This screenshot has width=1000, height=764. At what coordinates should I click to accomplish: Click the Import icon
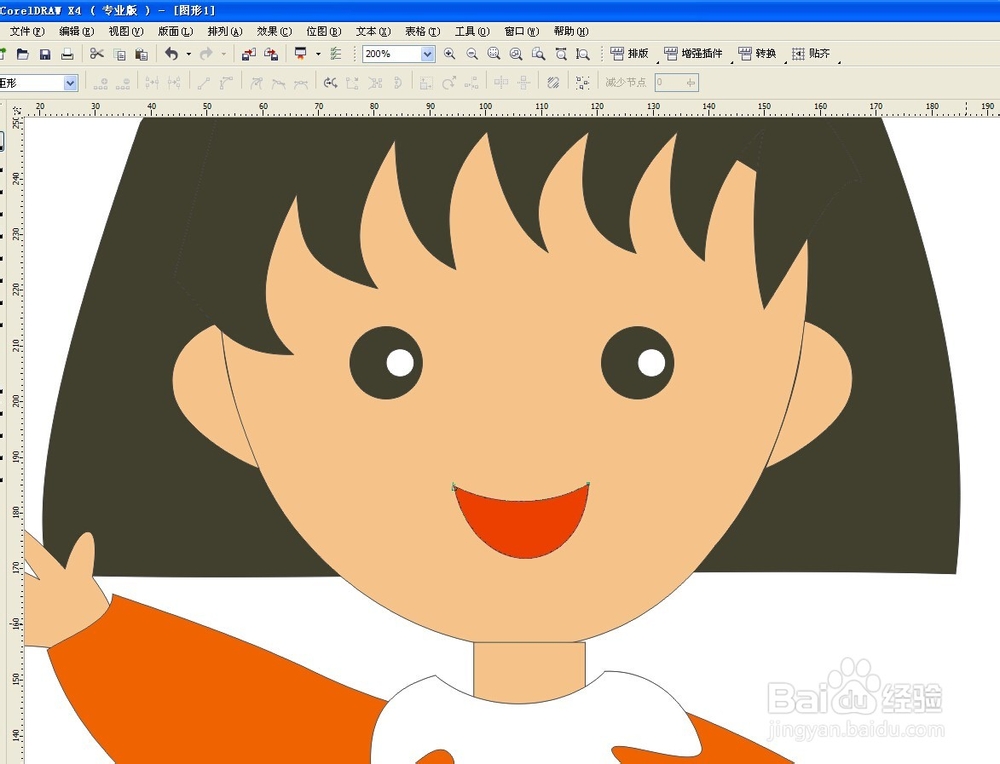click(x=248, y=54)
